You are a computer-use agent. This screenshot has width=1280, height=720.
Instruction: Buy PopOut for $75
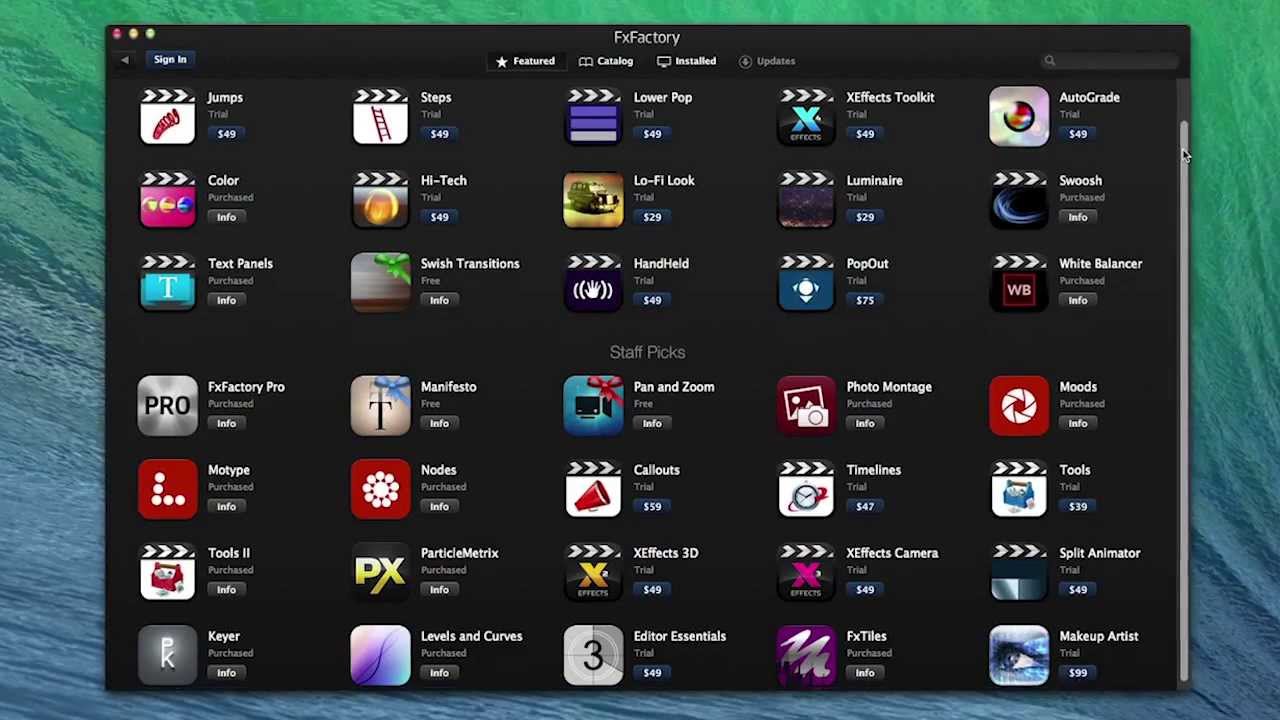tap(865, 300)
